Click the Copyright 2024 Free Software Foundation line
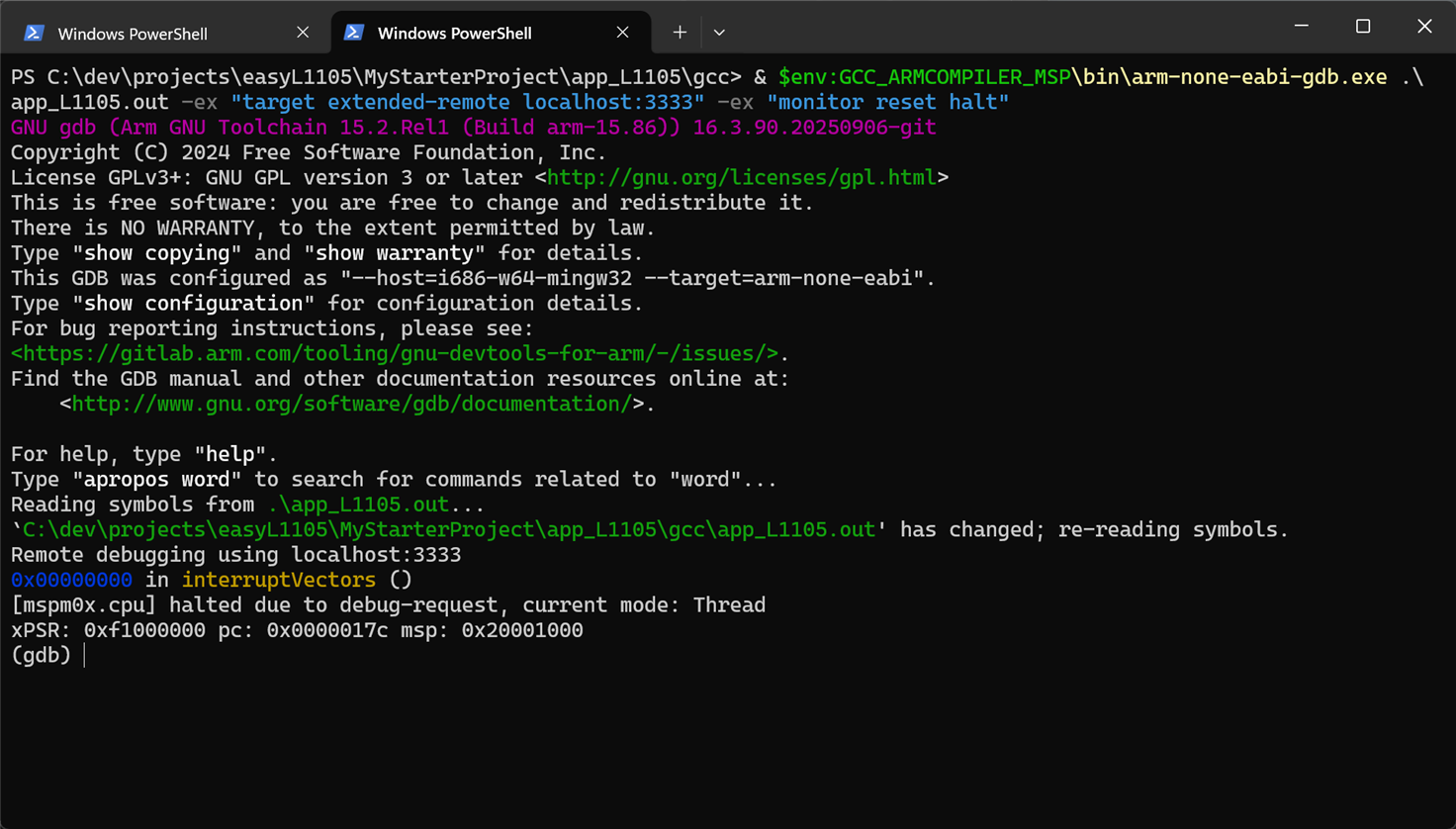 (309, 153)
